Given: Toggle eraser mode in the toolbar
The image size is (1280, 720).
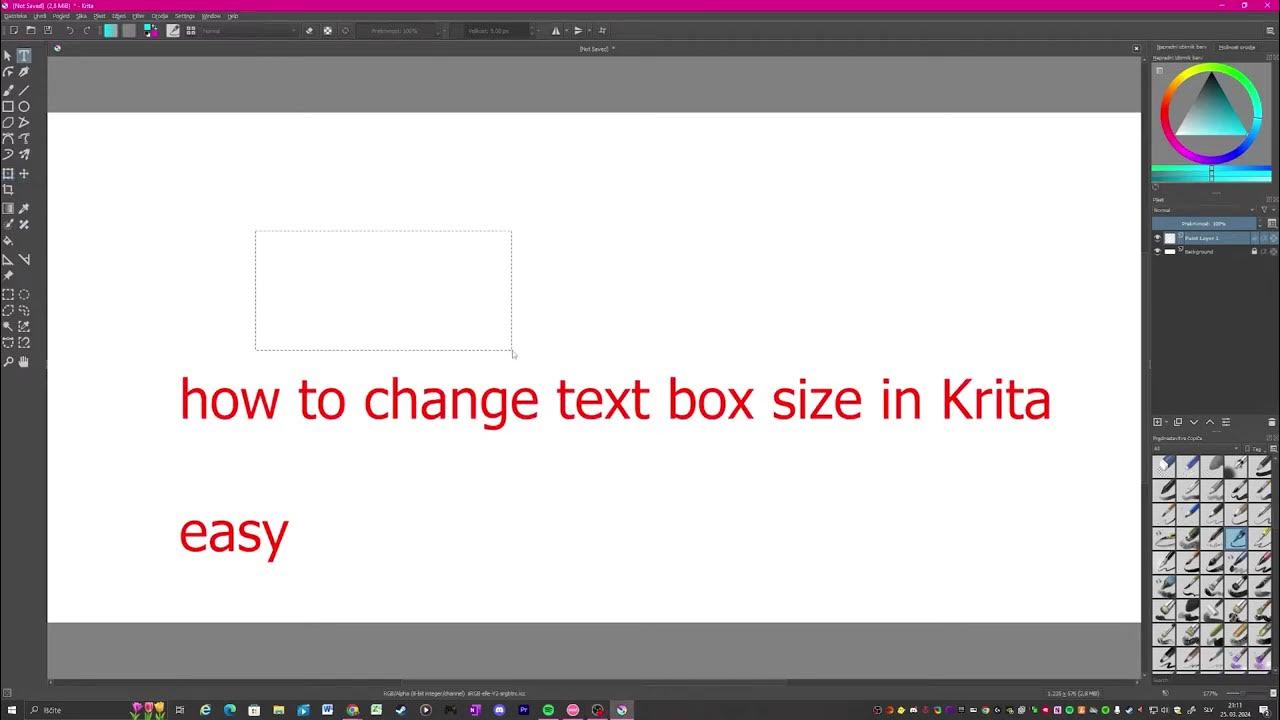Looking at the screenshot, I should (309, 30).
